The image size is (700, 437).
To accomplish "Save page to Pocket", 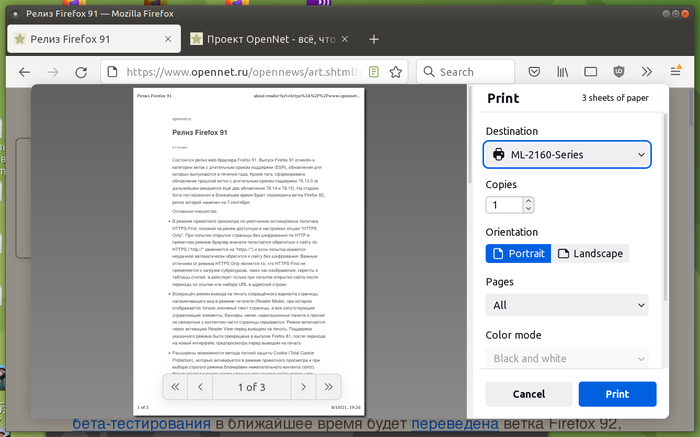I will click(534, 71).
